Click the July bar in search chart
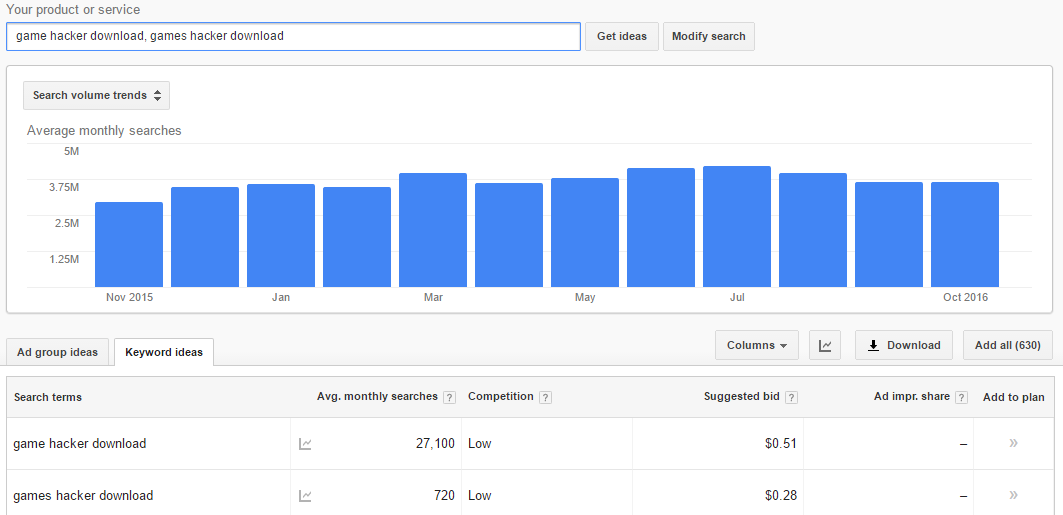Viewport: 1063px width, 515px height. (x=737, y=226)
